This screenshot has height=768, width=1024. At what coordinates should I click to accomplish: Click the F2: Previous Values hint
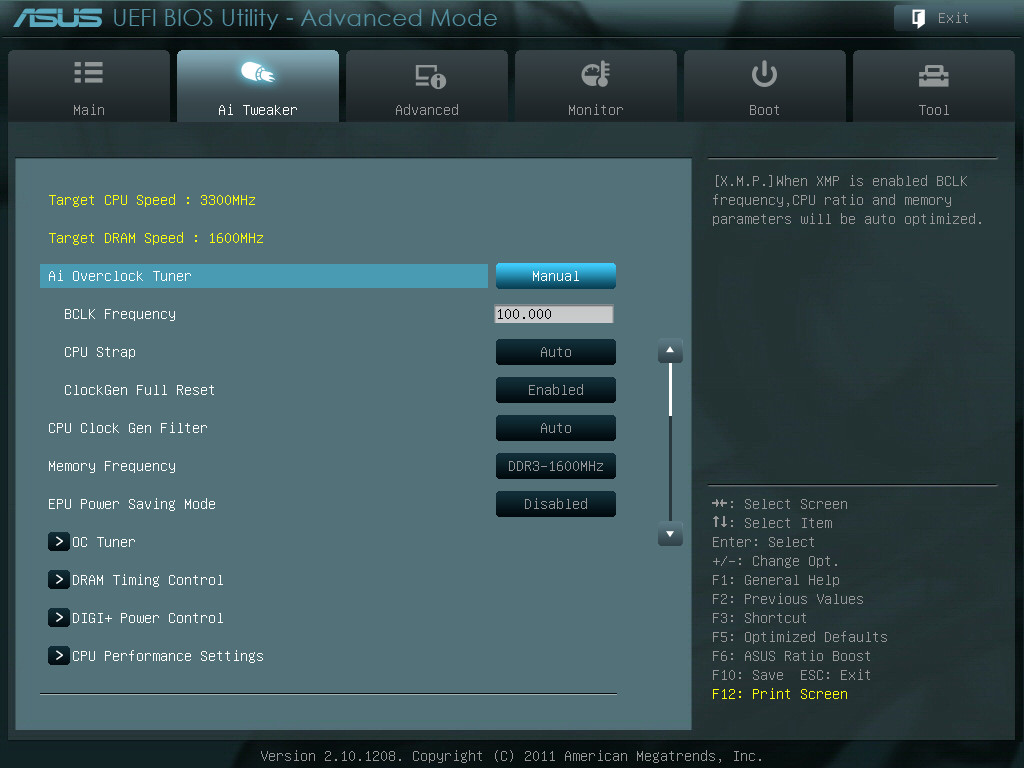[788, 599]
